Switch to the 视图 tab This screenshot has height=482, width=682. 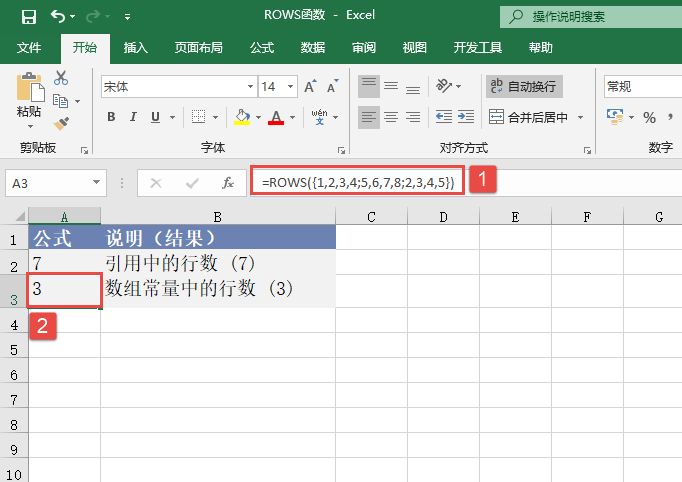click(x=415, y=47)
